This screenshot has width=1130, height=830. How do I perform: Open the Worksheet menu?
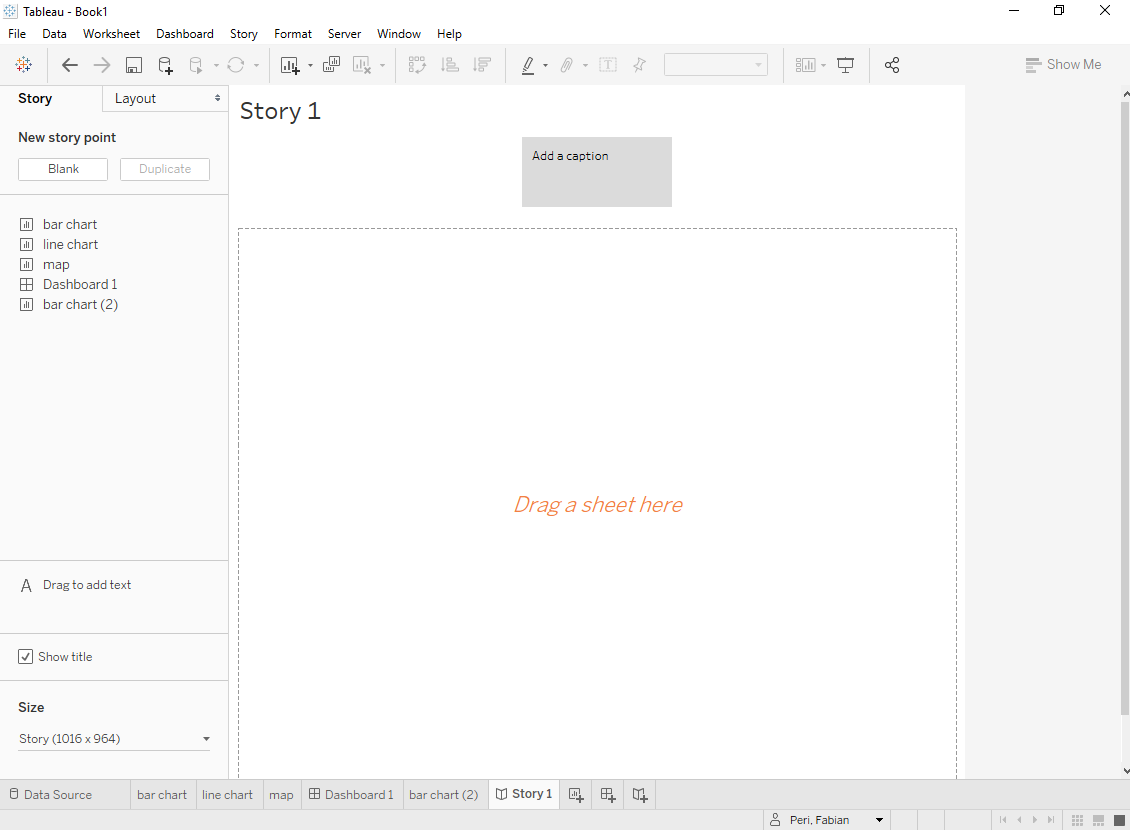pyautogui.click(x=111, y=34)
